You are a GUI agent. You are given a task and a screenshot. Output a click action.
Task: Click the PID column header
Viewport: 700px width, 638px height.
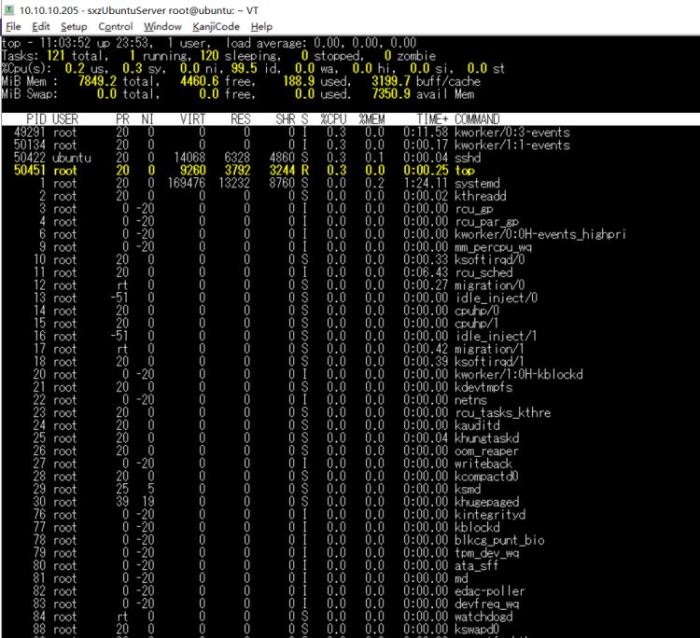[36, 119]
